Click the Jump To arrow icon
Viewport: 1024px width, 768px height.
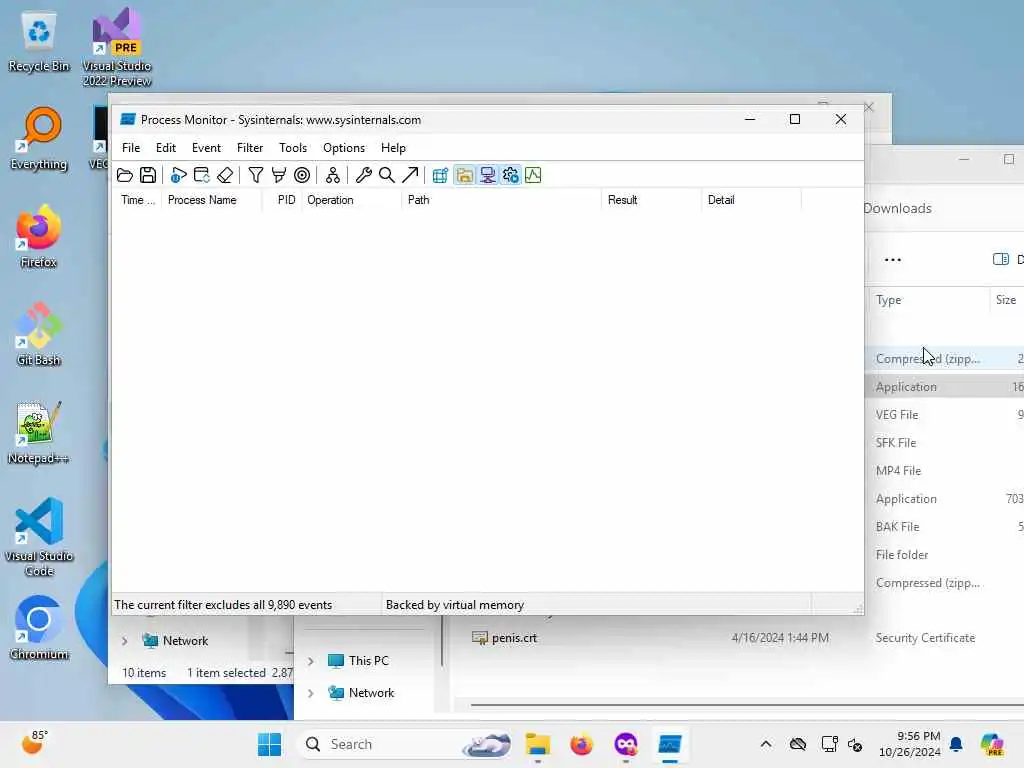pos(410,175)
